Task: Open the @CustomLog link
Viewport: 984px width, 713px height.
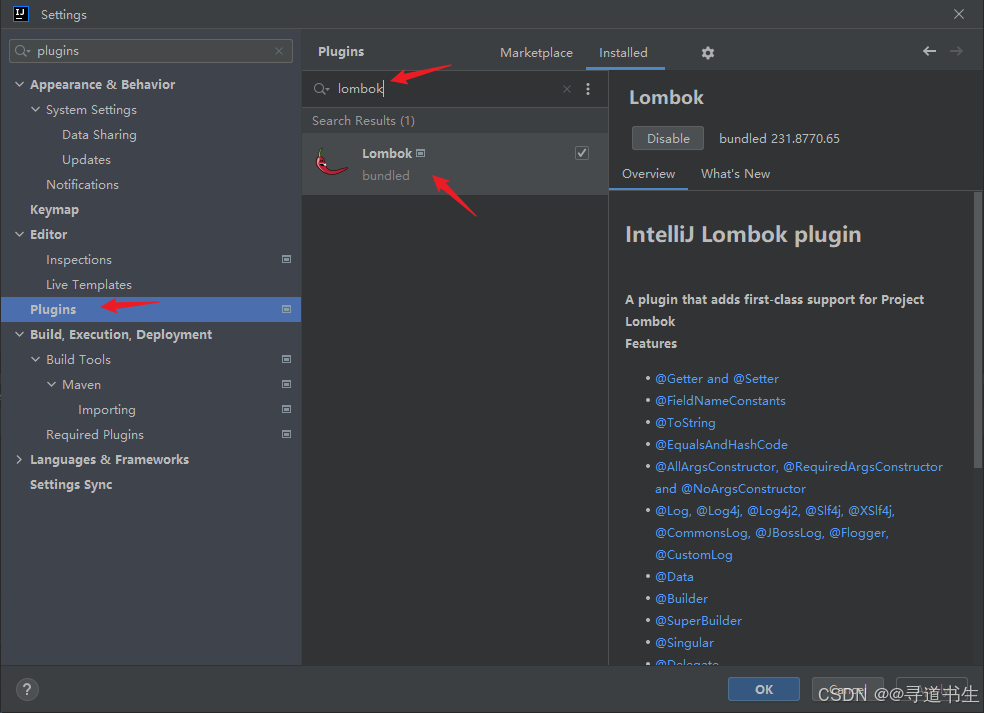Action: [x=693, y=555]
